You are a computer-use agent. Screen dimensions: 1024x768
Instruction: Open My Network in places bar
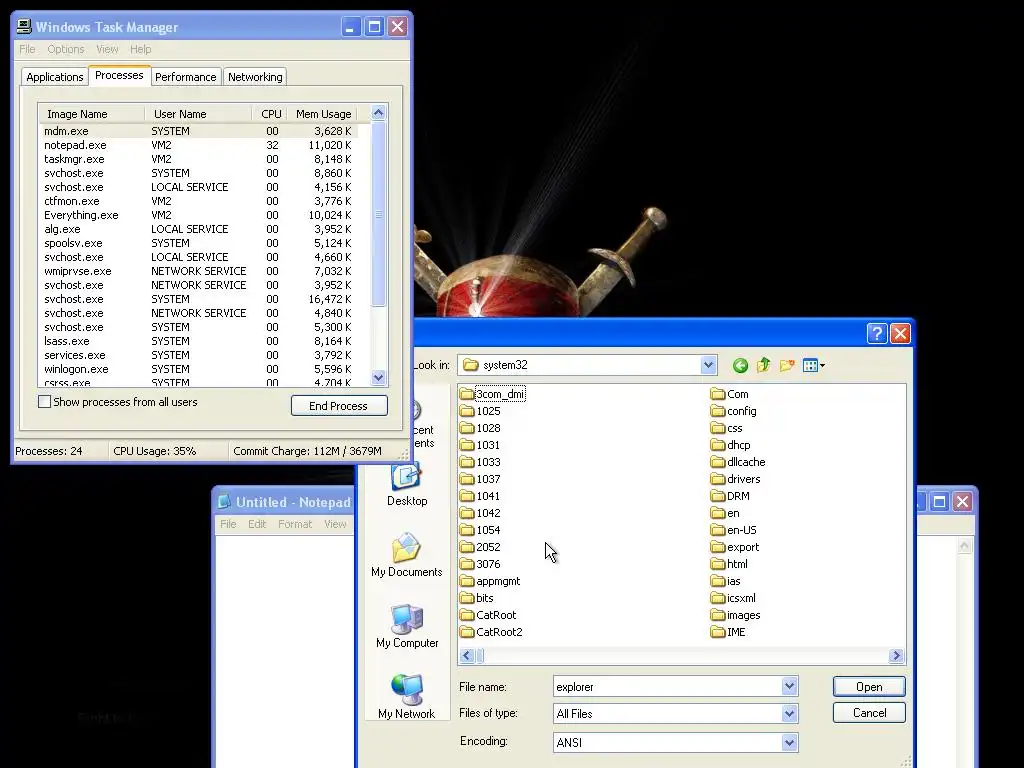(x=406, y=697)
